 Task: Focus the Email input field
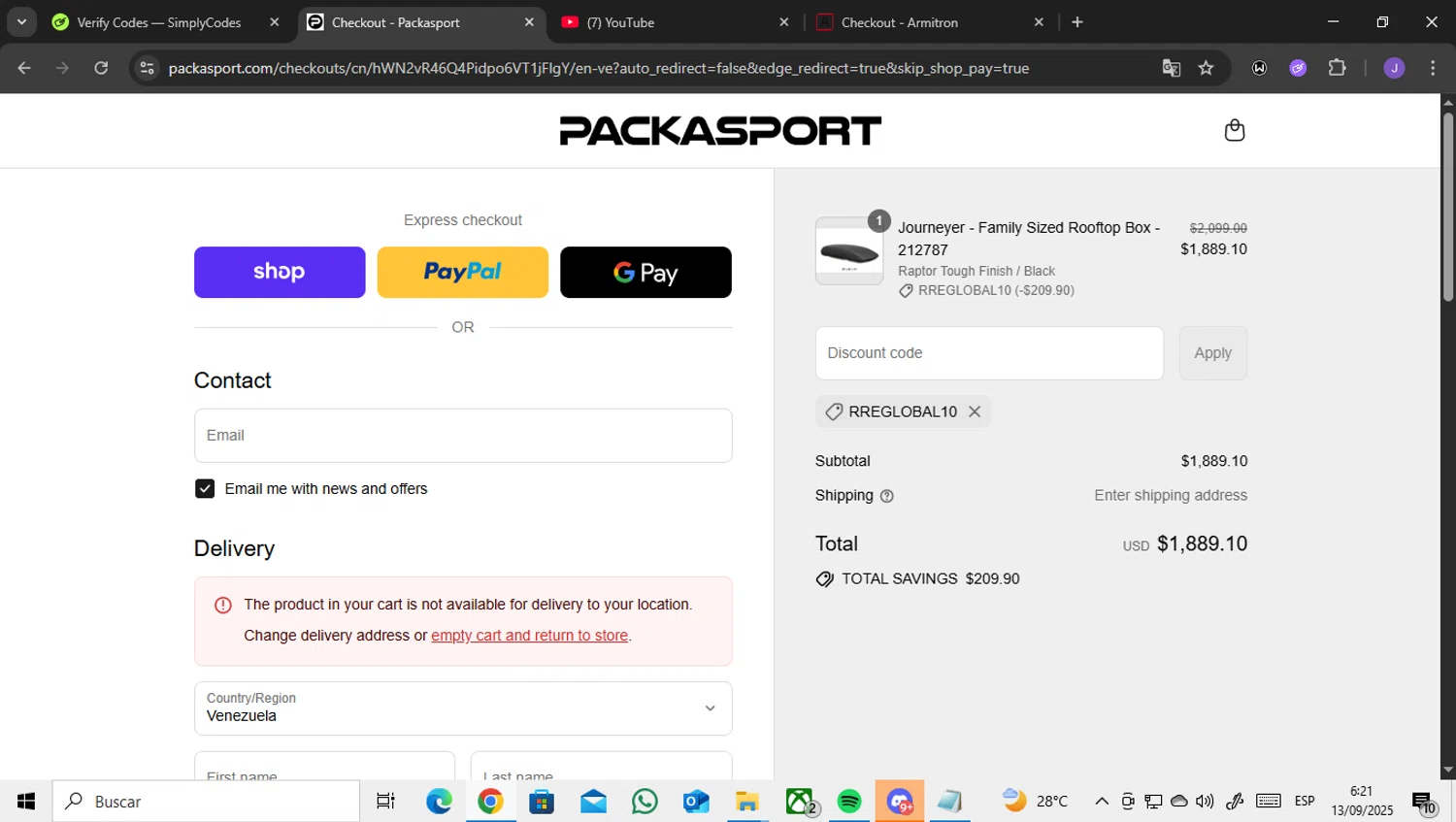[x=463, y=436]
